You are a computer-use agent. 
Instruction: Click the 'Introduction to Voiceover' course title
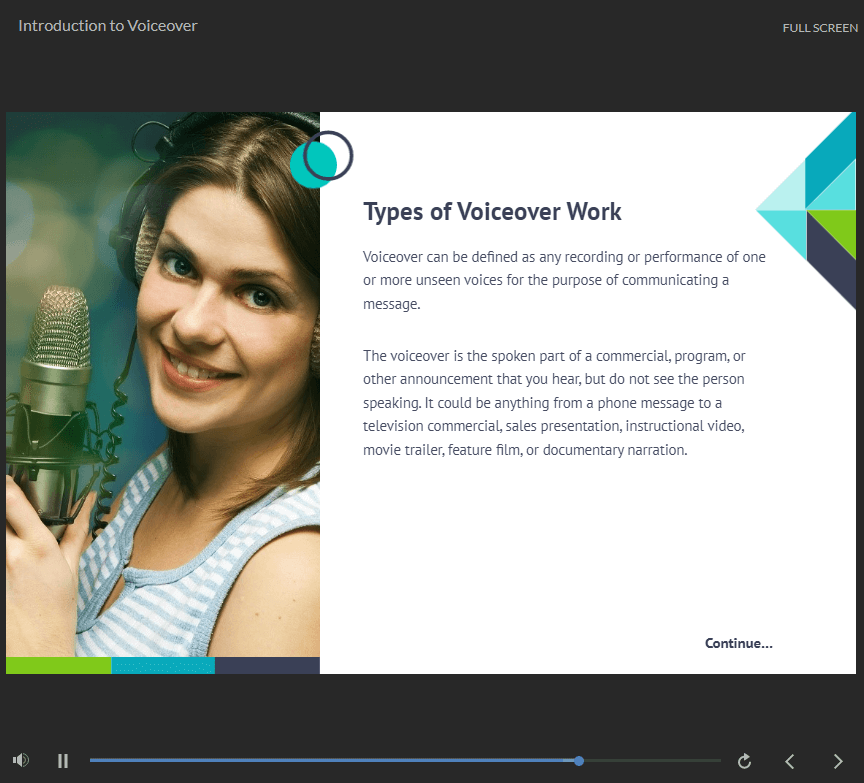[108, 26]
